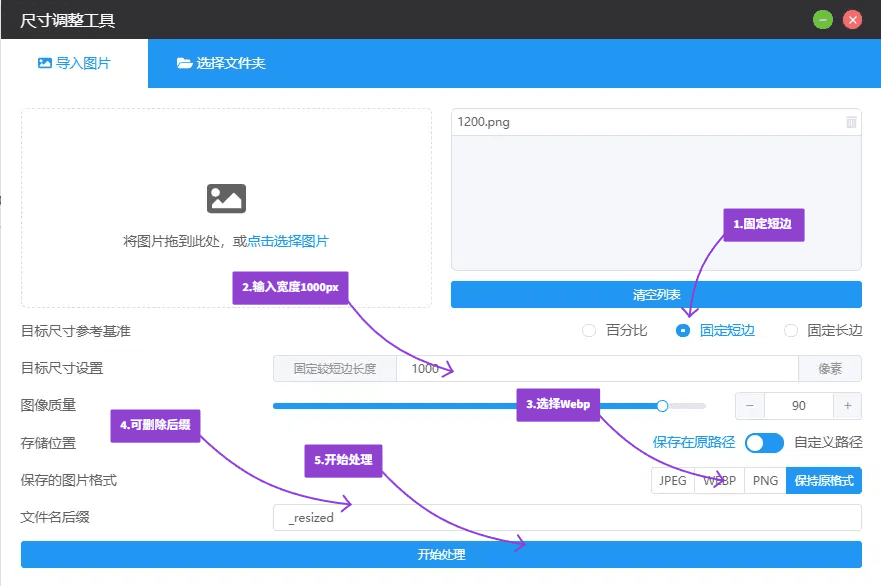Select the 百分比 radio option
The image size is (881, 586).
pos(589,331)
